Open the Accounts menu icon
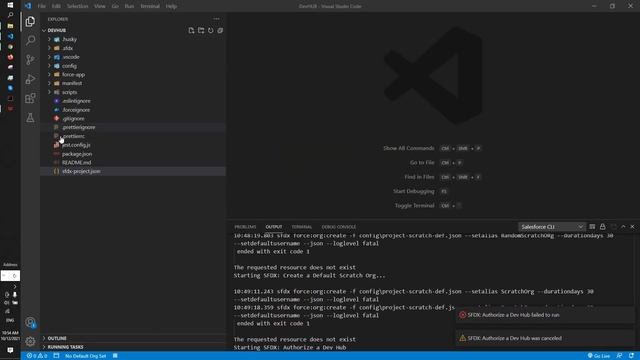 [x=30, y=322]
